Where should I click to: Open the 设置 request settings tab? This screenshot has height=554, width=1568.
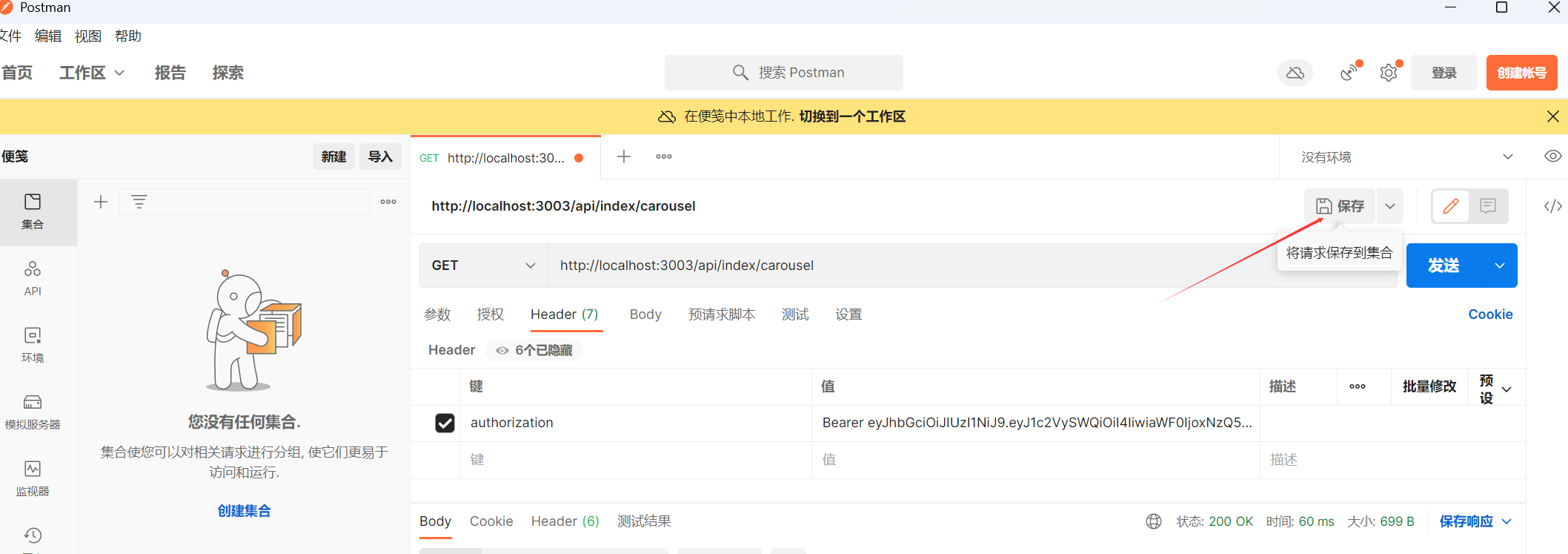(848, 314)
